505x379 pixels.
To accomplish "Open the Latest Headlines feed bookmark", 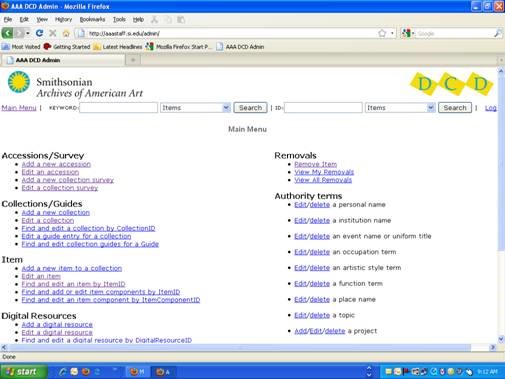I will coord(118,47).
